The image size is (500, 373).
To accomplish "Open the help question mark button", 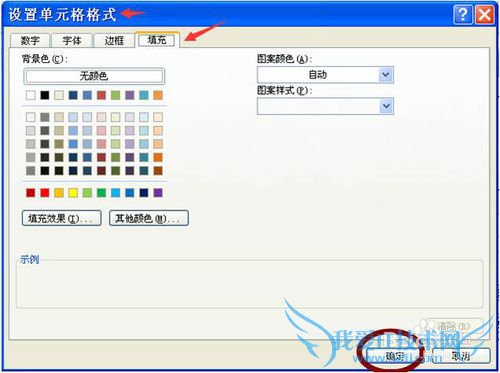I will [463, 15].
